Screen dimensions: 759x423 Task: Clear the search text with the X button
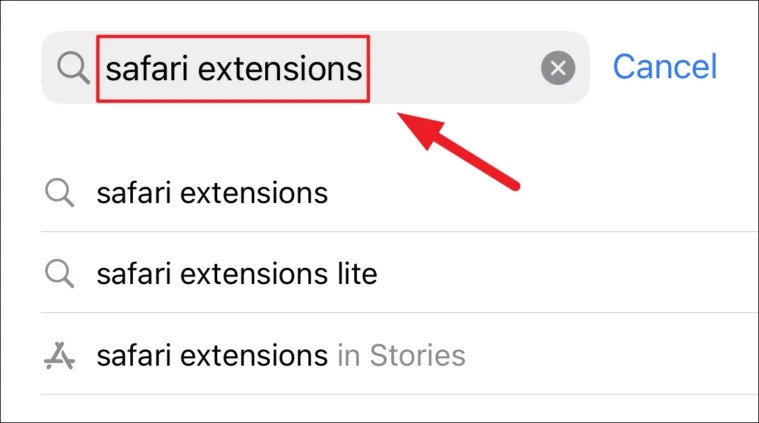point(558,68)
